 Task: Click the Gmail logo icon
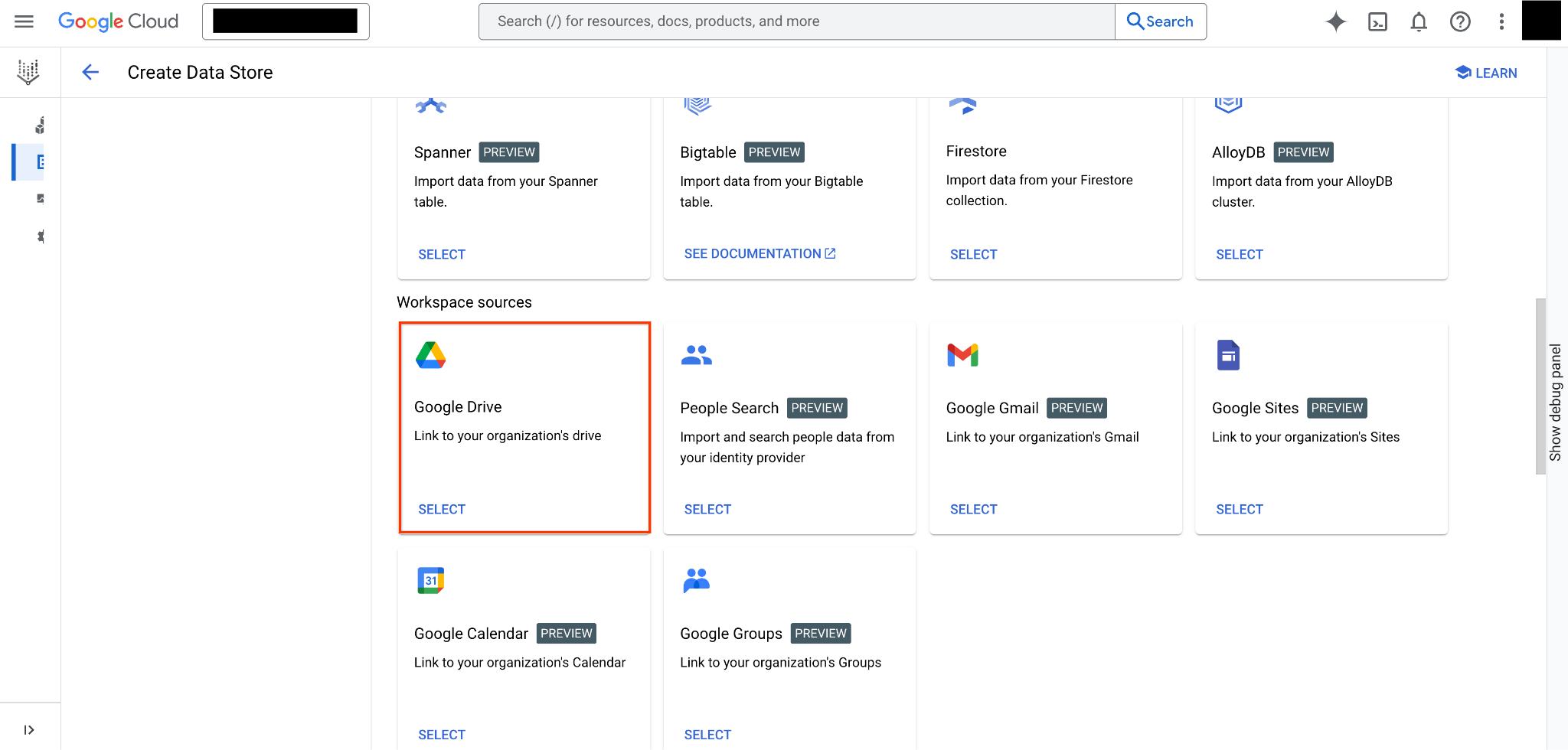tap(962, 355)
